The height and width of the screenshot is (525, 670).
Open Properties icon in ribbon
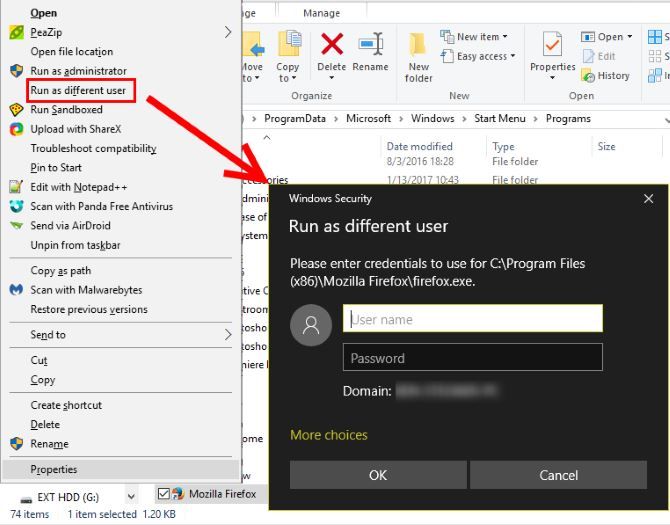(552, 46)
